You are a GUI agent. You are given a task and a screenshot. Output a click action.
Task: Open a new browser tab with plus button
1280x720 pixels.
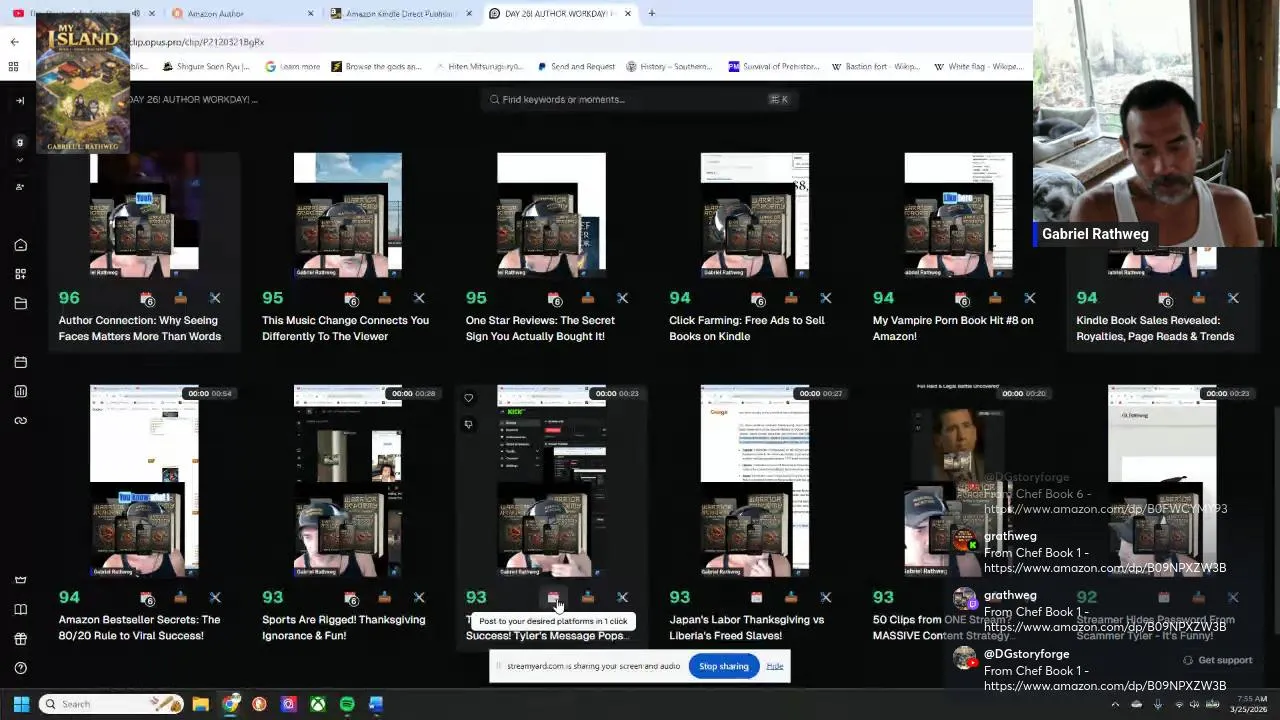tap(651, 13)
